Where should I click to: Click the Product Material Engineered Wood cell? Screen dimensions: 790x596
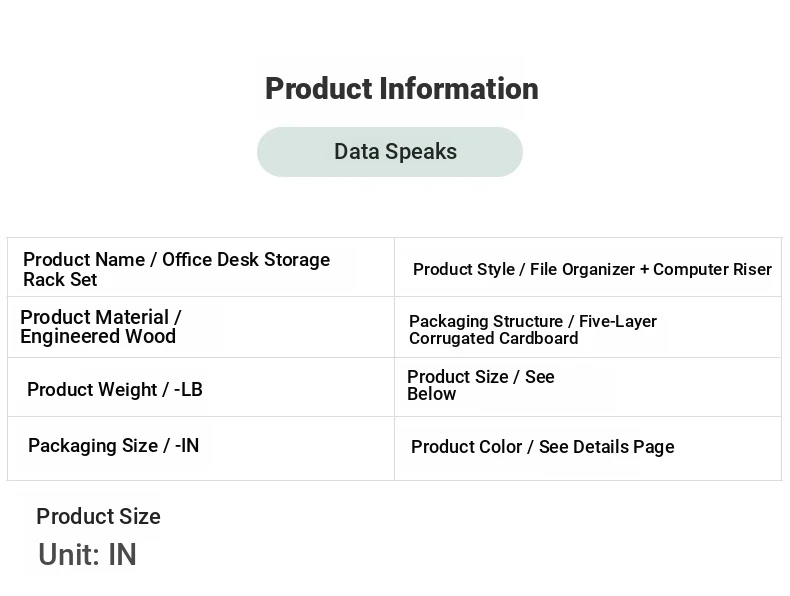201,327
